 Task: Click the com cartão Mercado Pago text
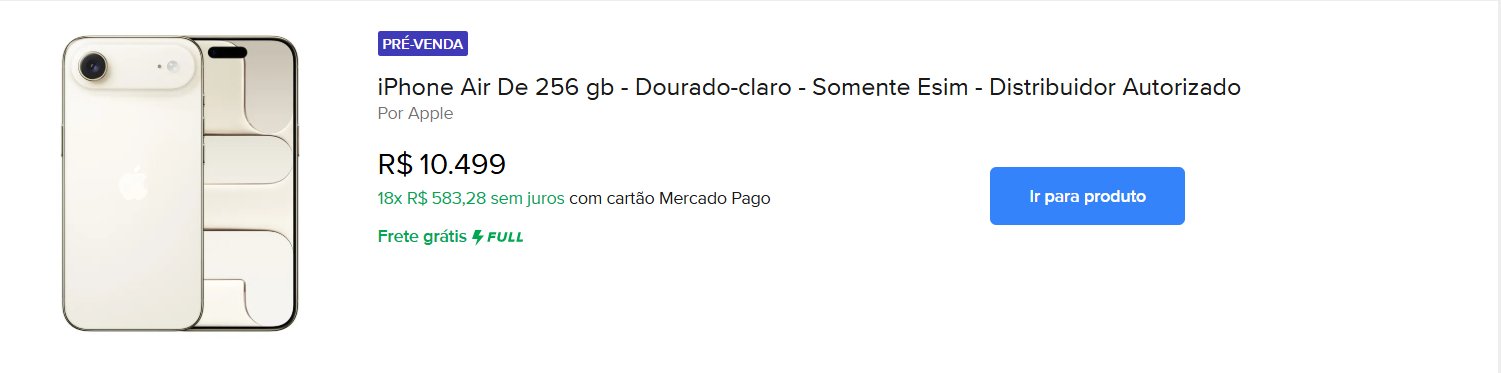point(670,198)
